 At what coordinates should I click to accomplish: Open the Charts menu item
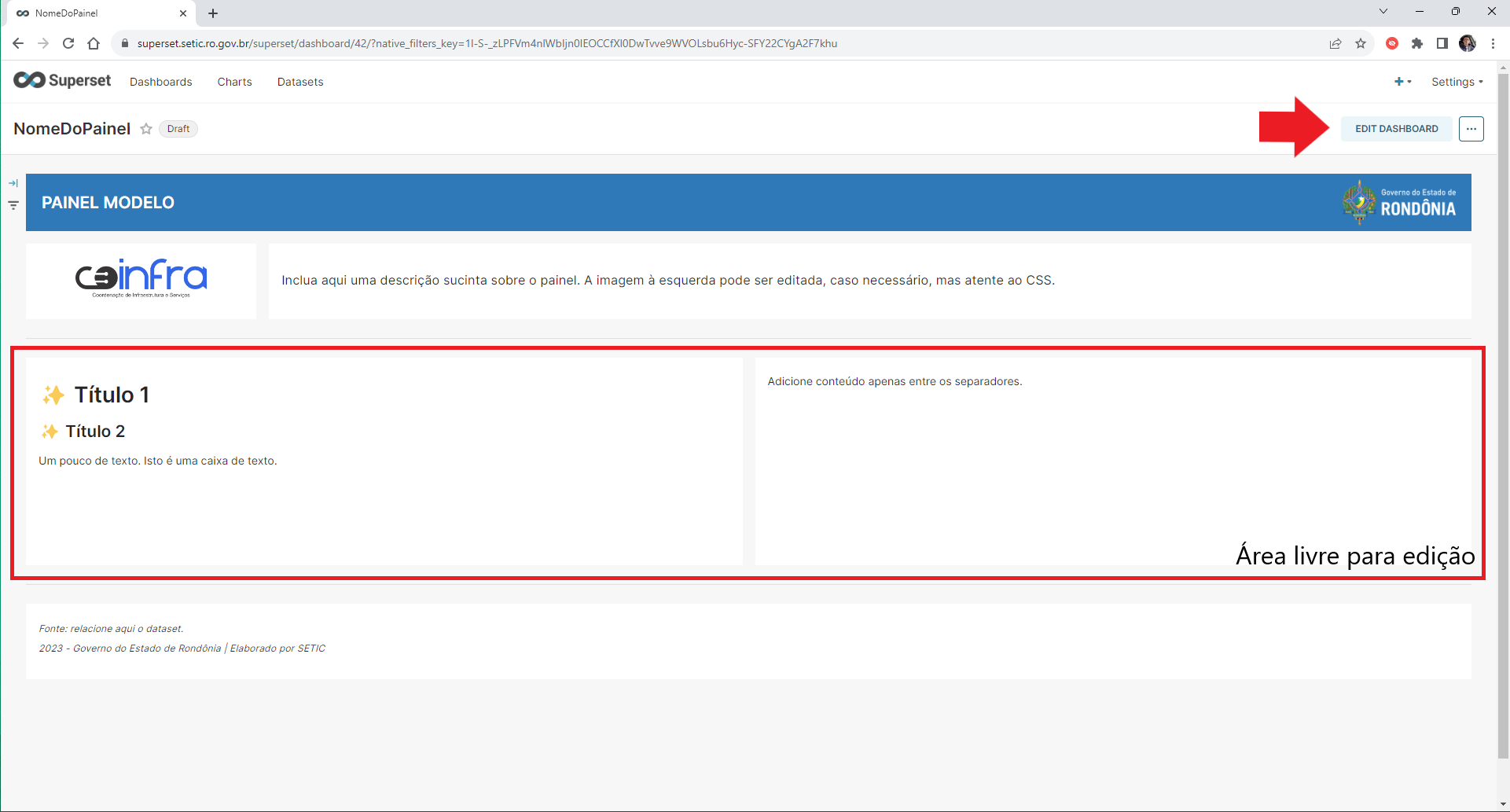235,82
